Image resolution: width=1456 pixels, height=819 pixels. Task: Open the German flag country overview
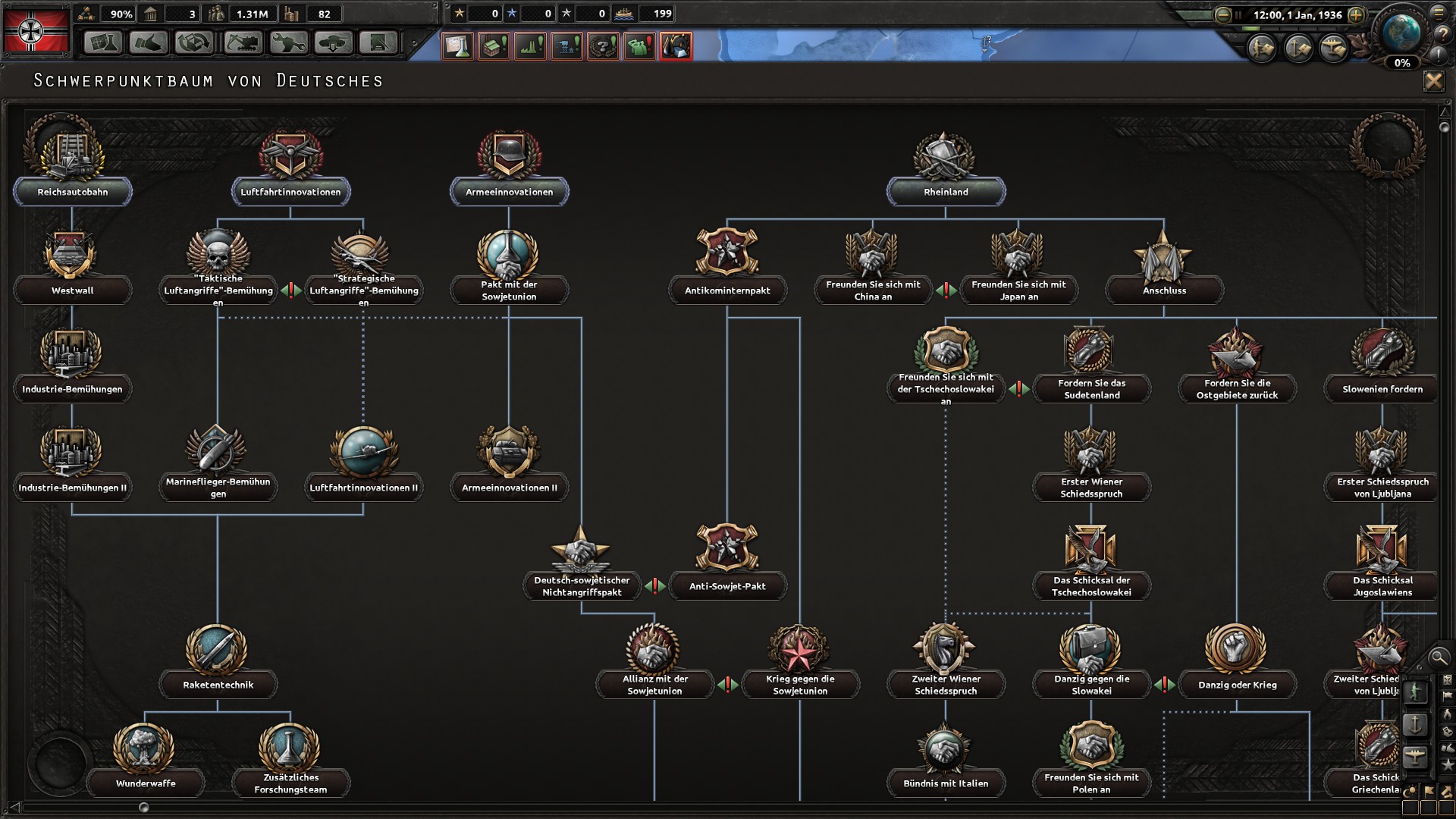[x=36, y=31]
